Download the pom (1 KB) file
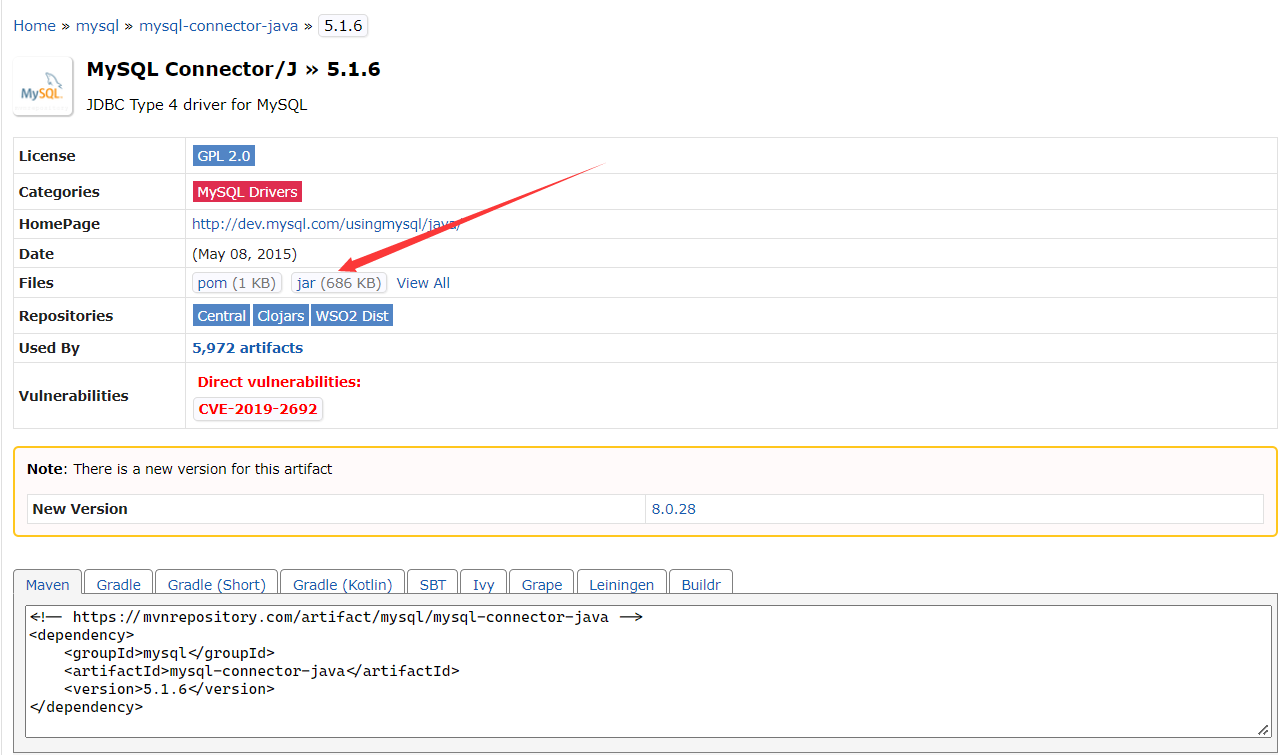 (237, 283)
